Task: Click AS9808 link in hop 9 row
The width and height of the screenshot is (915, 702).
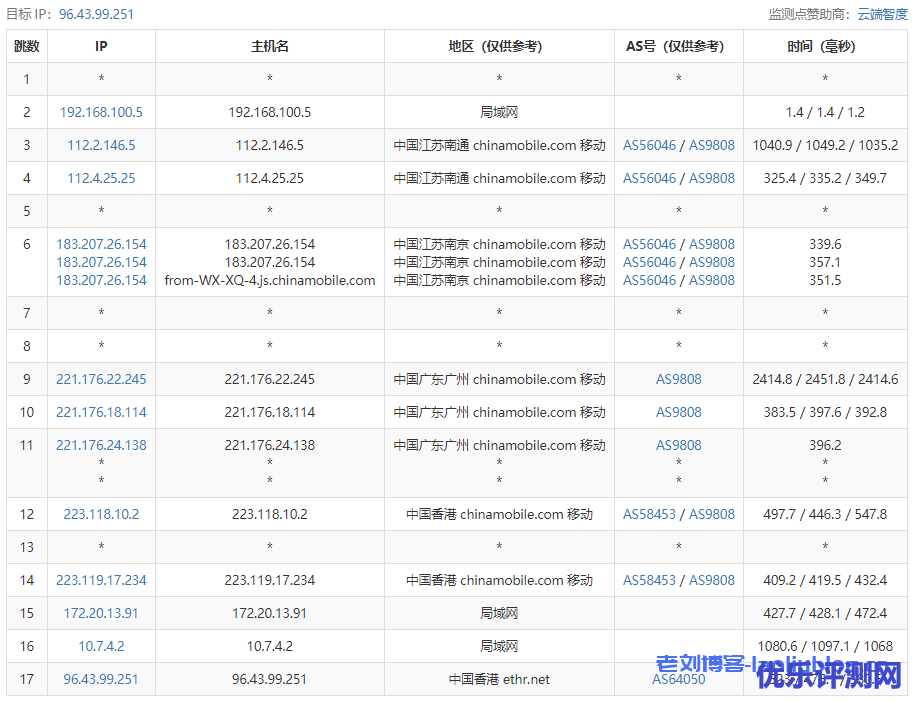Action: [678, 379]
